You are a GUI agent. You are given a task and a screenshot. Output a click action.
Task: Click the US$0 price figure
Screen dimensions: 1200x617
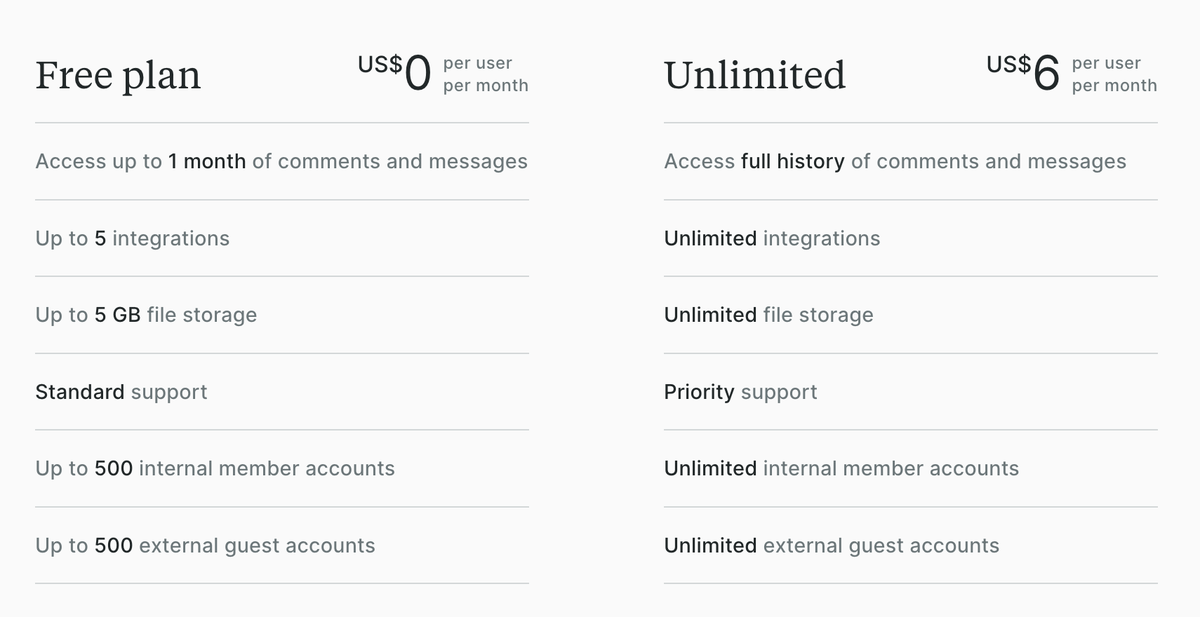[x=395, y=72]
